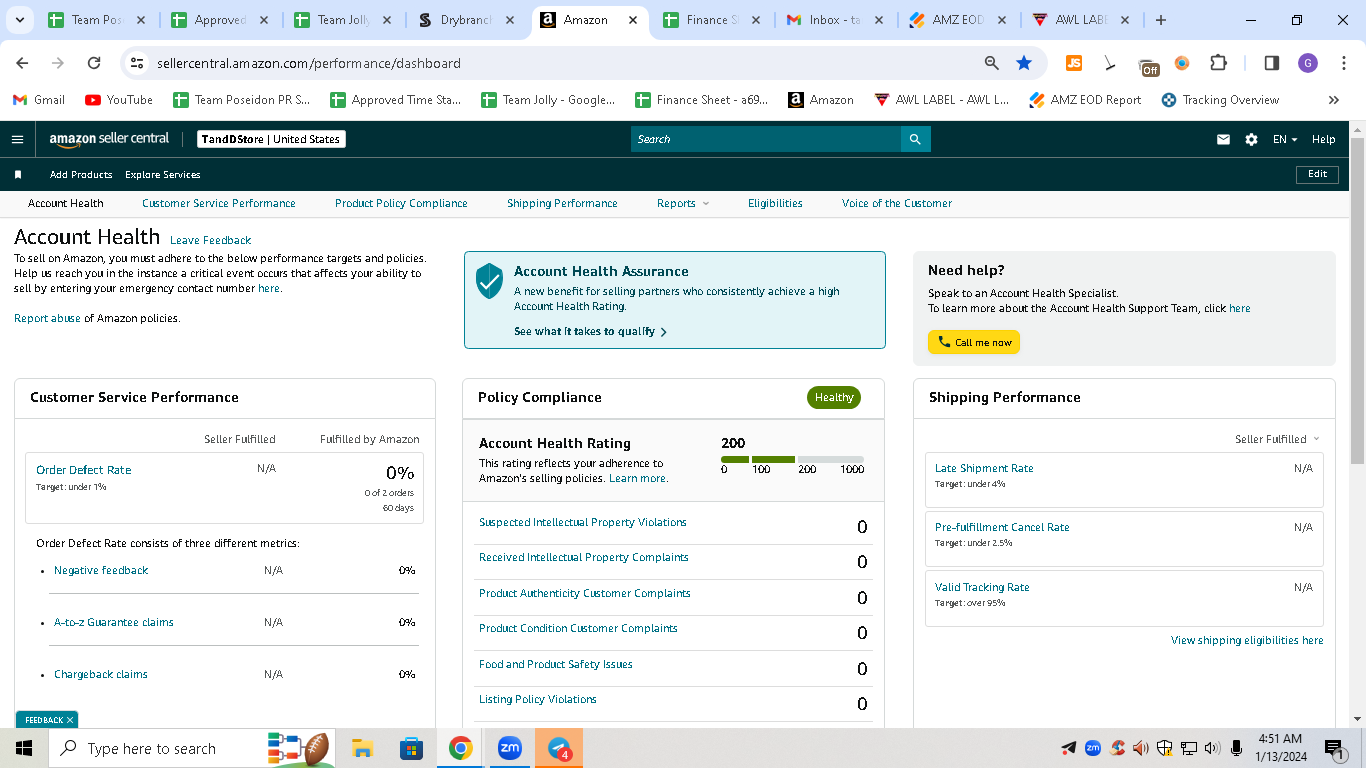Viewport: 1366px width, 768px height.
Task: Click the Call me now button
Action: point(974,342)
